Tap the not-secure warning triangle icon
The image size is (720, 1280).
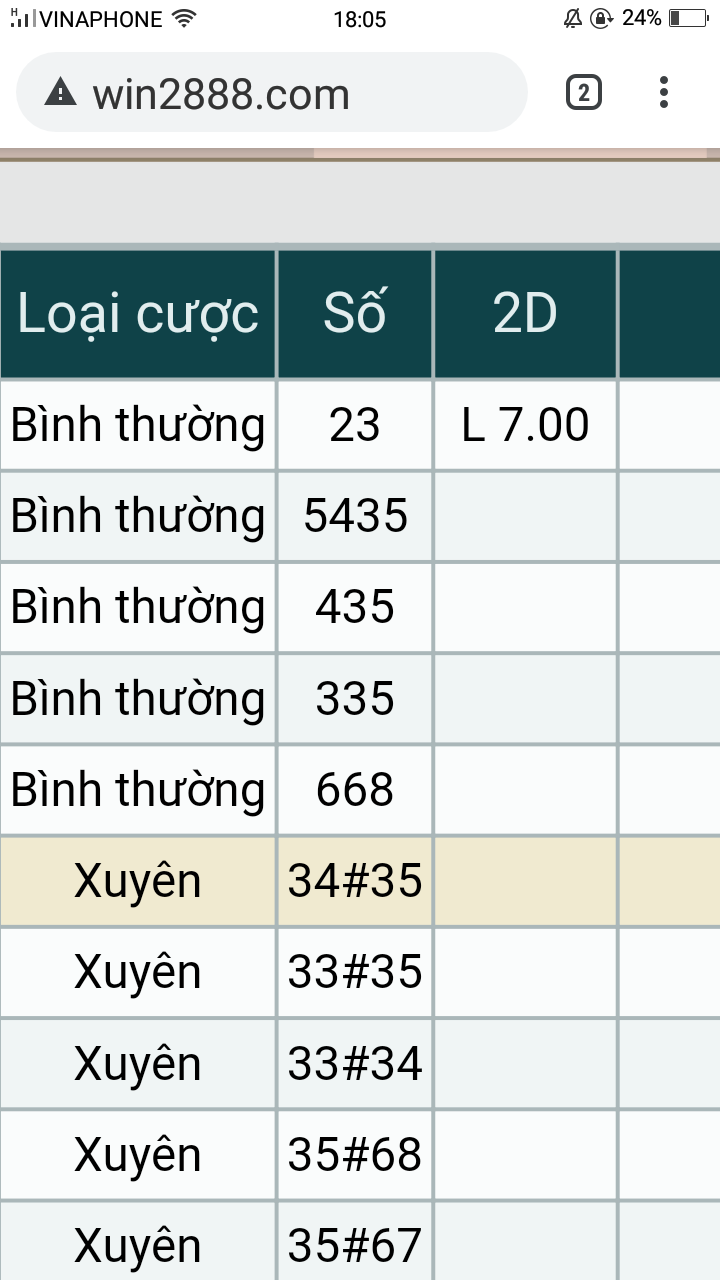(61, 93)
